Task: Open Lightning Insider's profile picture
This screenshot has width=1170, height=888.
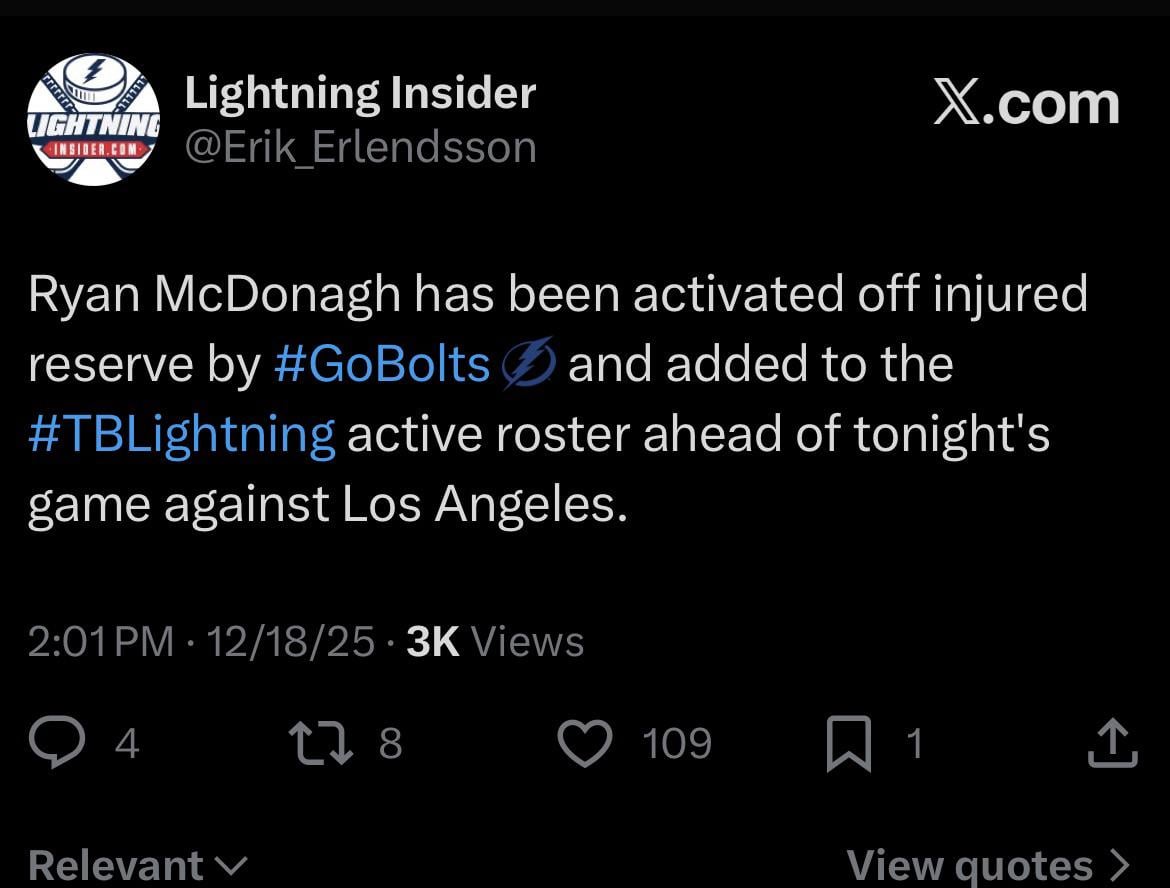Action: point(95,117)
